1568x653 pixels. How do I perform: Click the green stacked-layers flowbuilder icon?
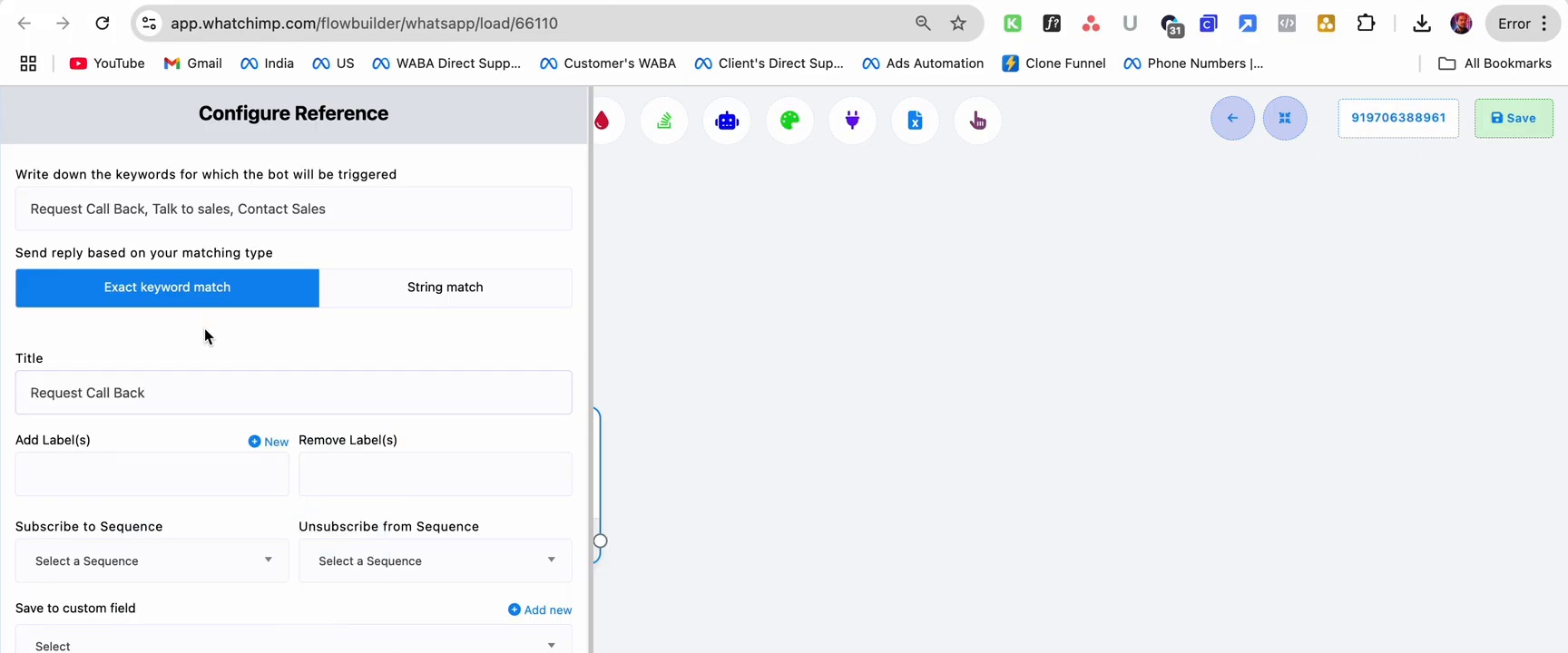(664, 120)
